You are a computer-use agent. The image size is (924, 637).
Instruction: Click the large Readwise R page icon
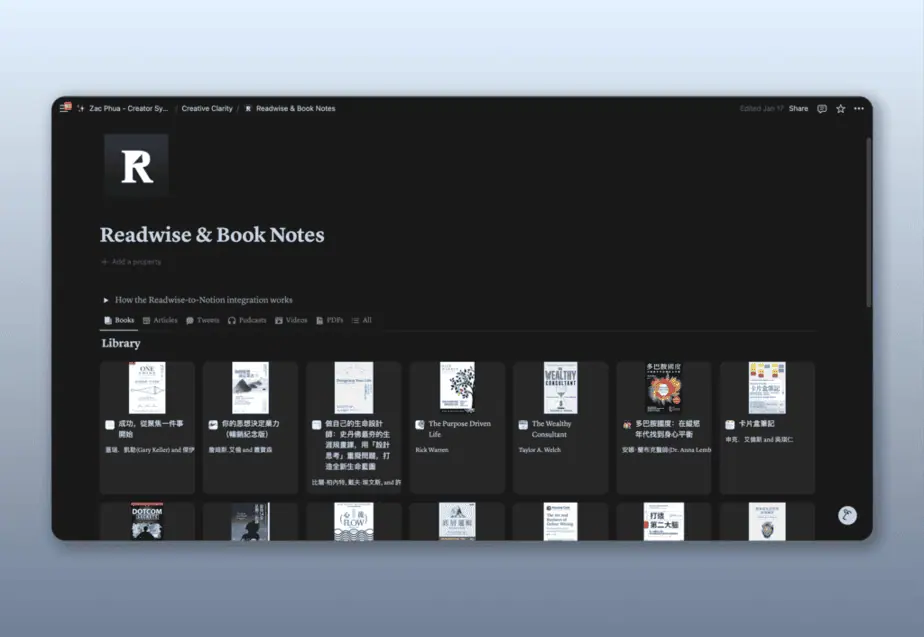click(x=136, y=165)
